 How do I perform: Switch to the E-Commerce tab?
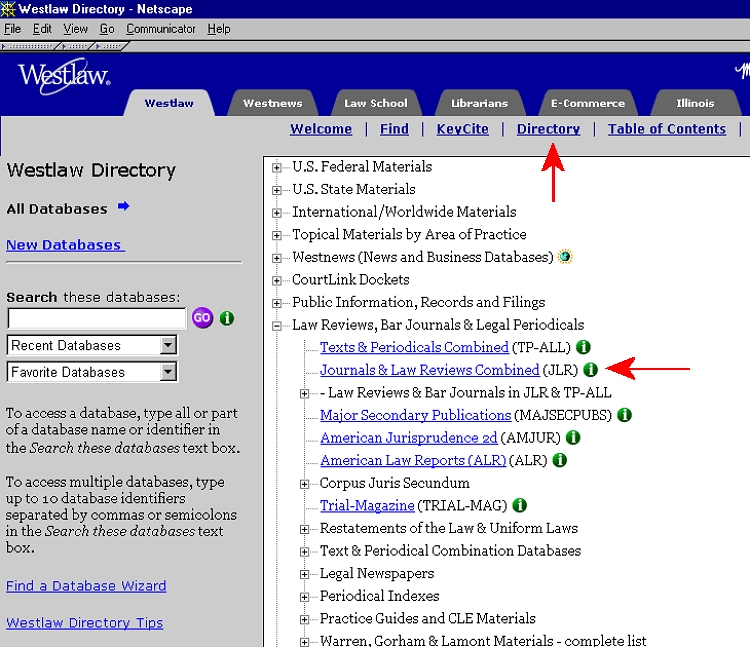pyautogui.click(x=588, y=103)
